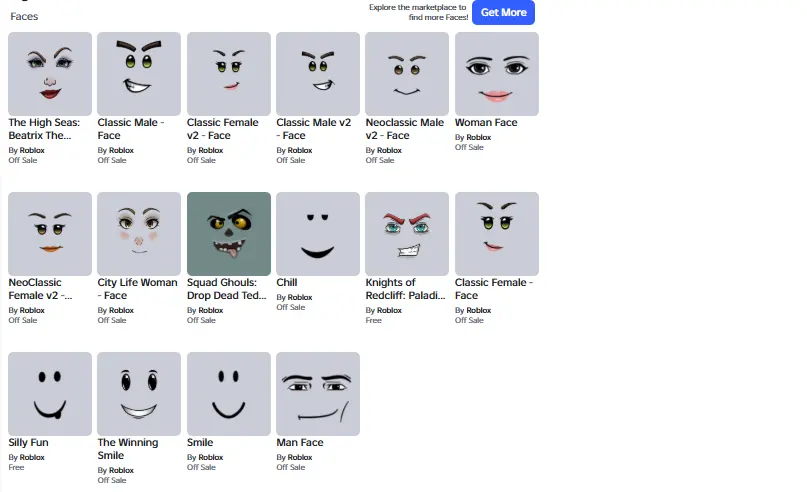Click Roblox creator under The Winning Smile
Viewport: 807px width, 492px height.
pyautogui.click(x=121, y=470)
